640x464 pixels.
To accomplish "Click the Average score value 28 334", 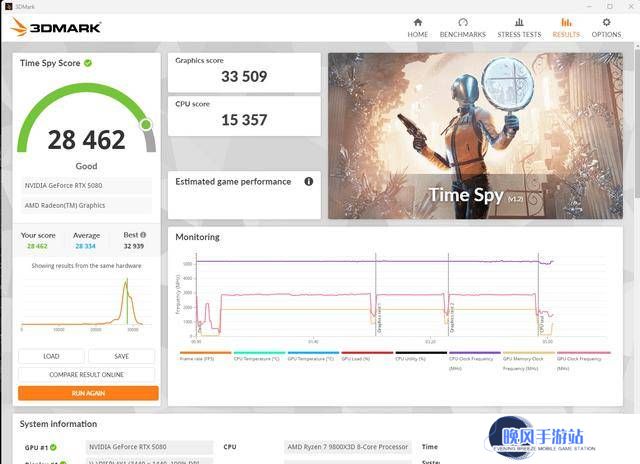I will [x=85, y=246].
